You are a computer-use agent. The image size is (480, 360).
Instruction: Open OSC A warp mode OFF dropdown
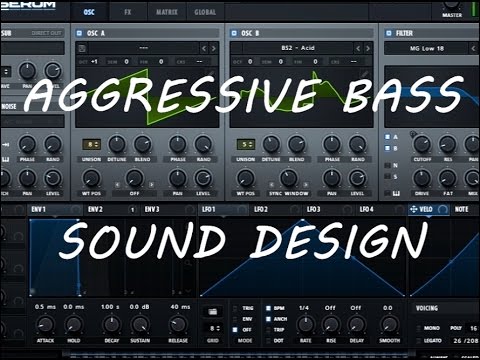(134, 193)
